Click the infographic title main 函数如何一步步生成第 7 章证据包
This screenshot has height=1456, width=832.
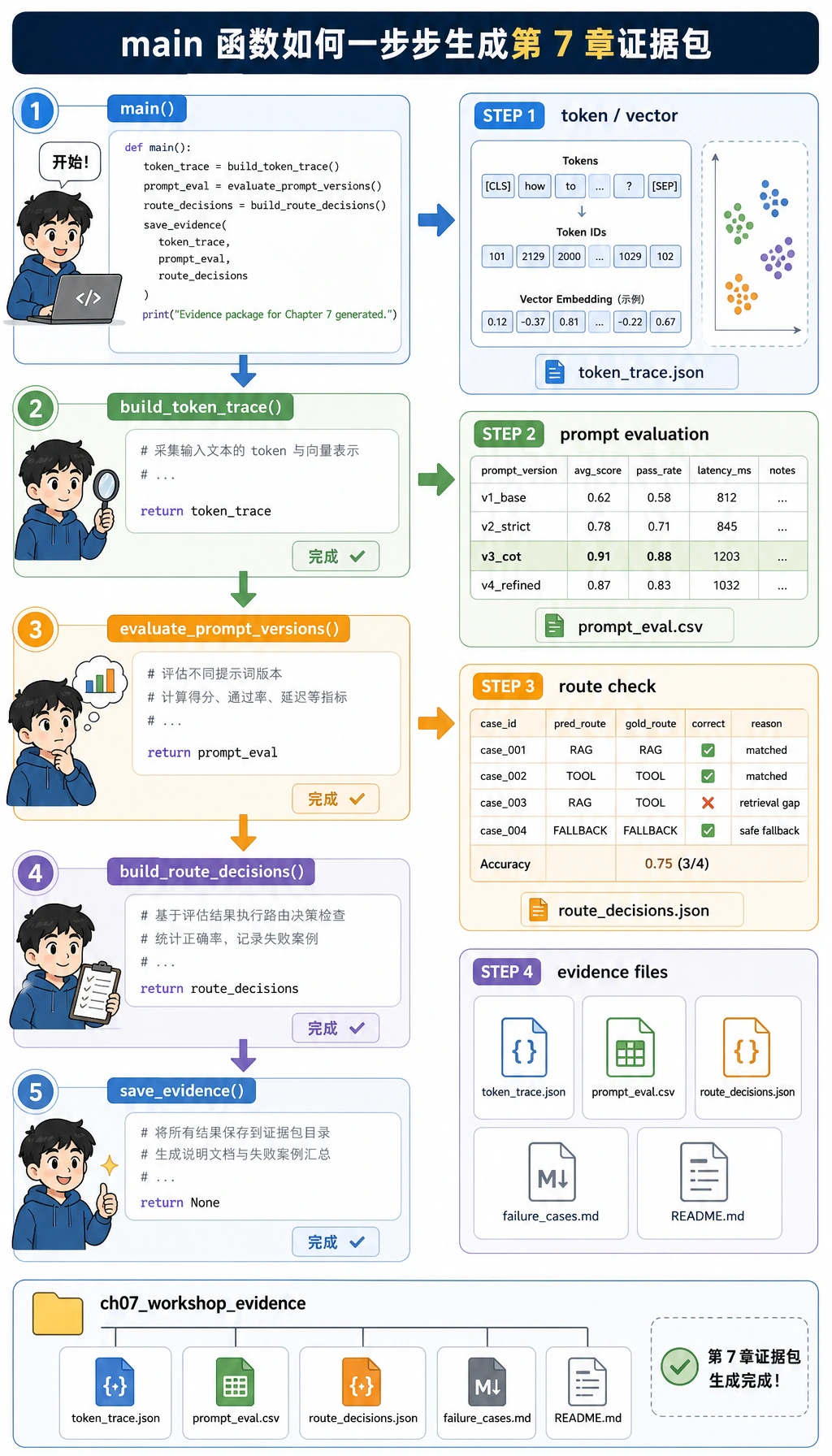click(x=416, y=44)
